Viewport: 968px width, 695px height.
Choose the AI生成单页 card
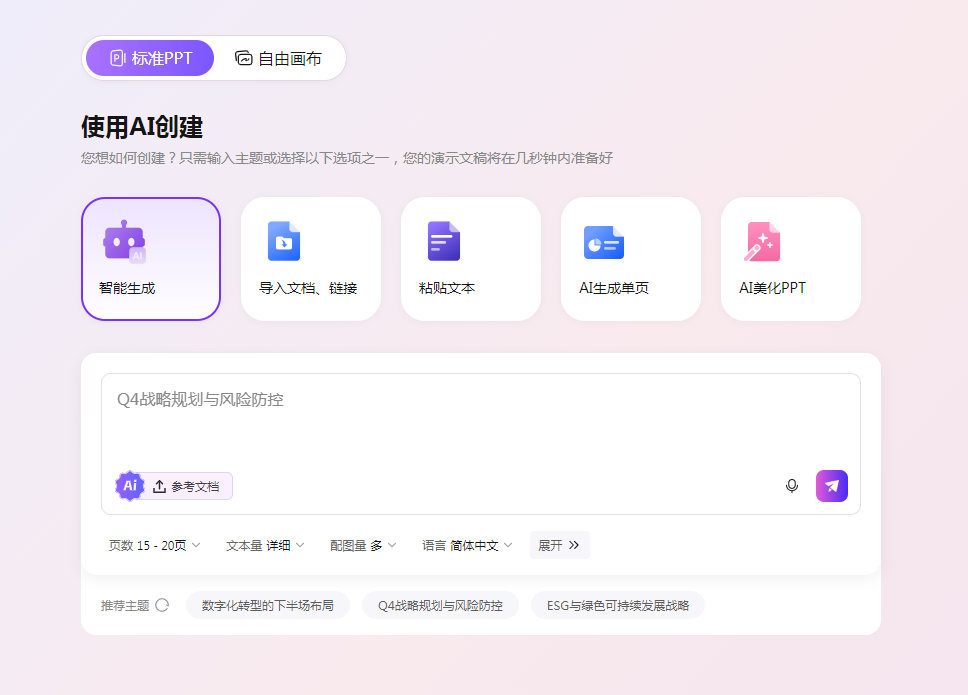click(x=630, y=259)
